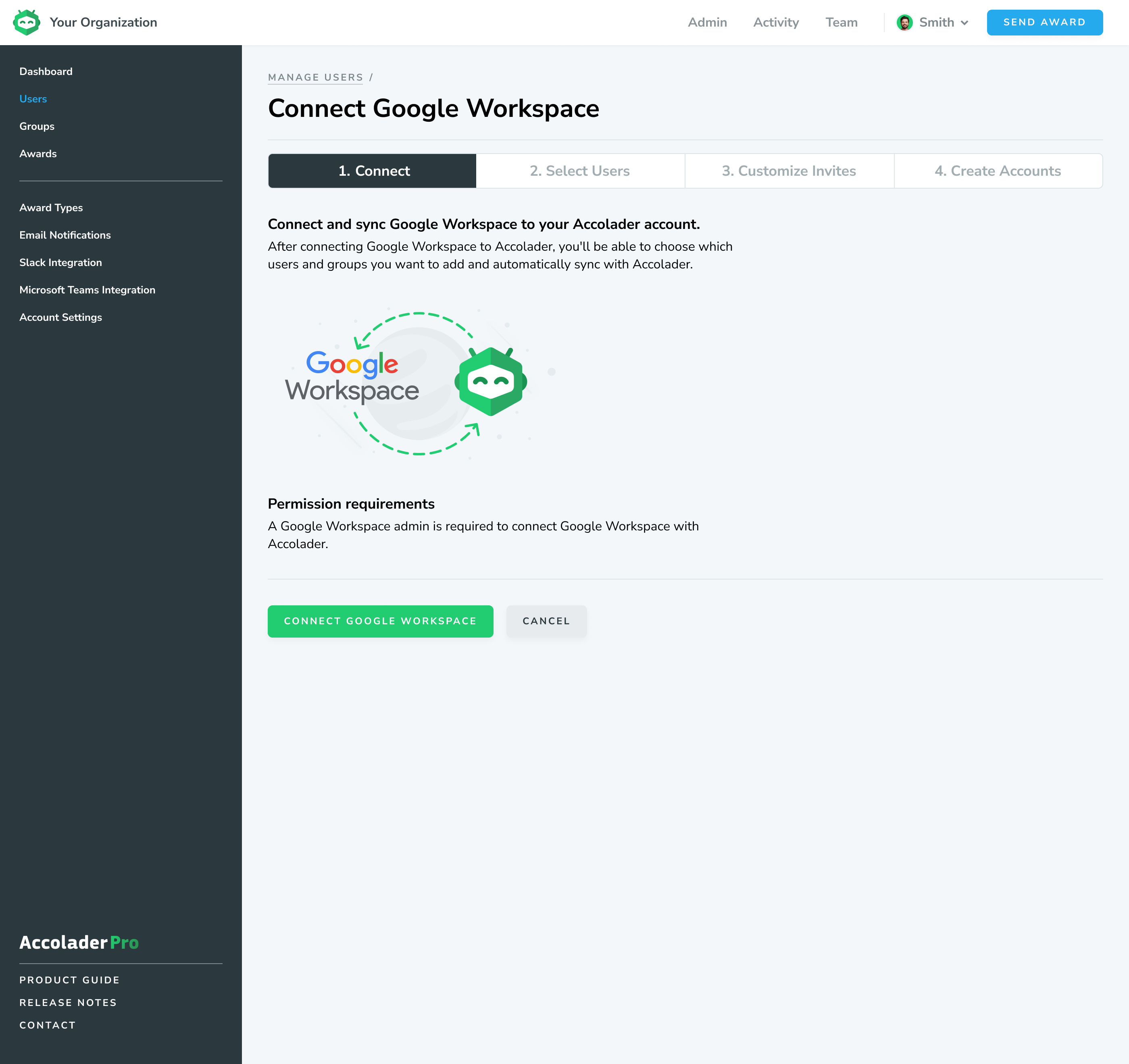Select the 3. Customize Invites step tab
The height and width of the screenshot is (1064, 1129).
pos(789,171)
